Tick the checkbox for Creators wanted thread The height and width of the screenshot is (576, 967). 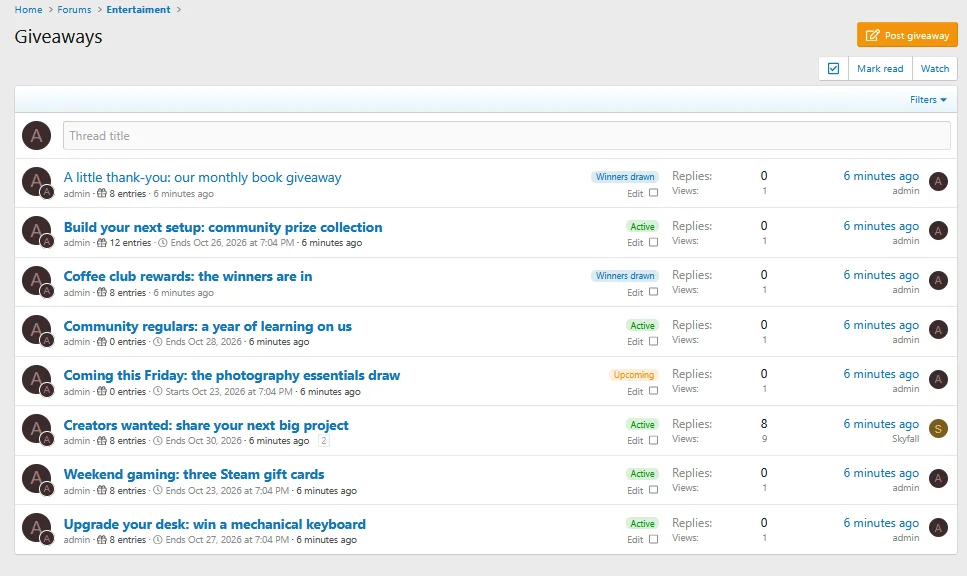(654, 440)
